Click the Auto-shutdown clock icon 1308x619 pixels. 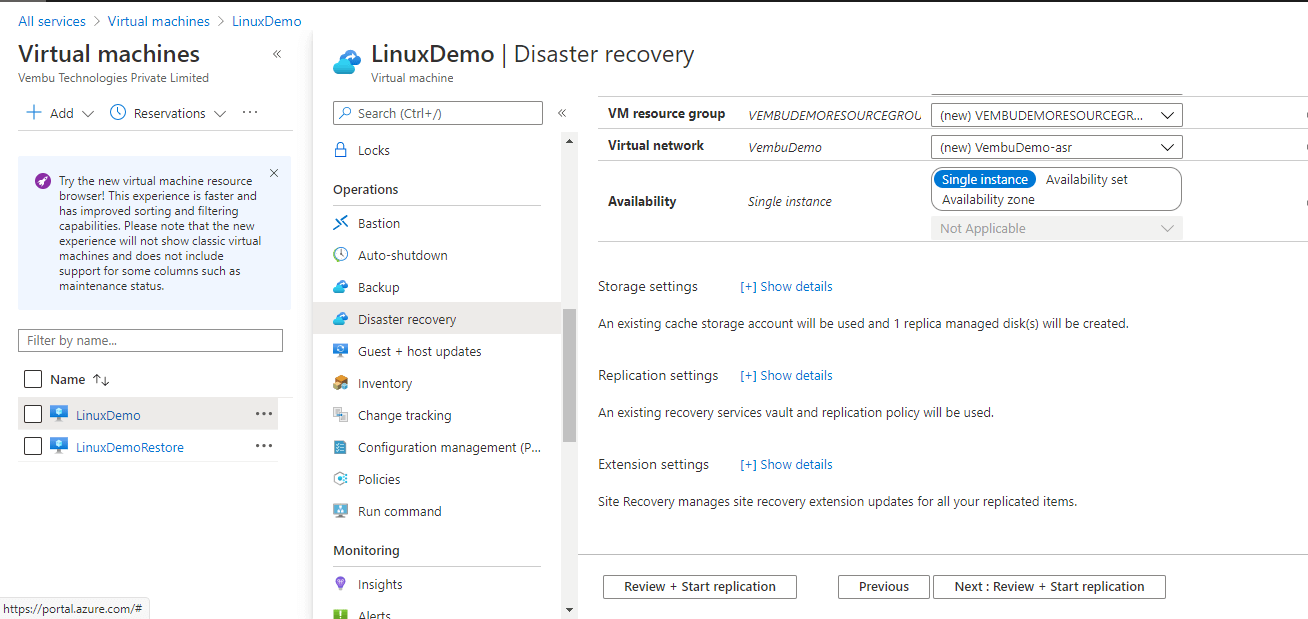[x=340, y=255]
